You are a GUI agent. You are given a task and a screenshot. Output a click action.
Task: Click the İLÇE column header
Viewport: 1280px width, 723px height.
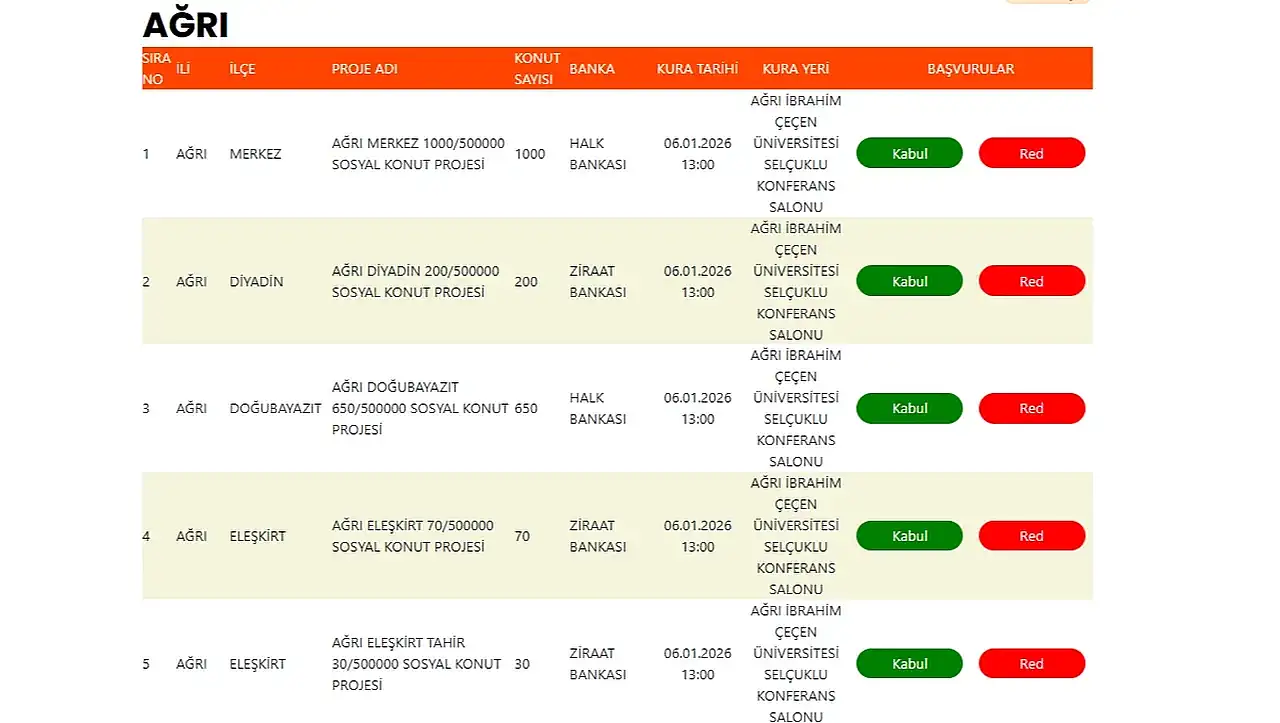242,69
